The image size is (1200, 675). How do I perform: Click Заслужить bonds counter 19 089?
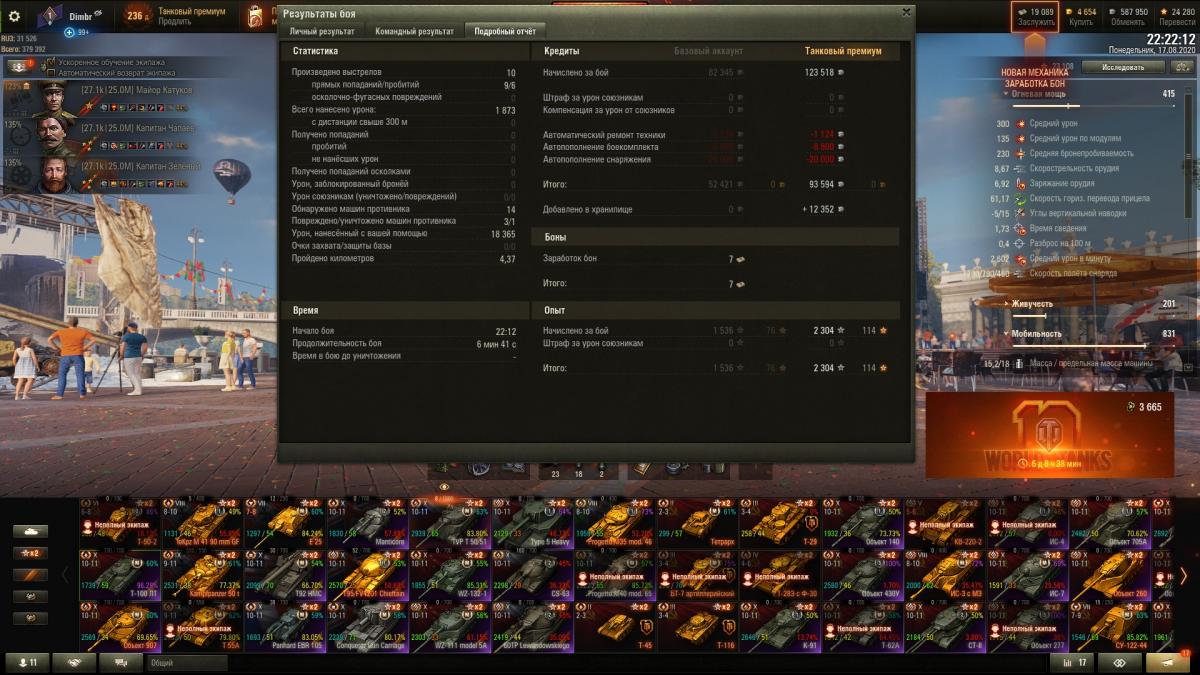1035,16
